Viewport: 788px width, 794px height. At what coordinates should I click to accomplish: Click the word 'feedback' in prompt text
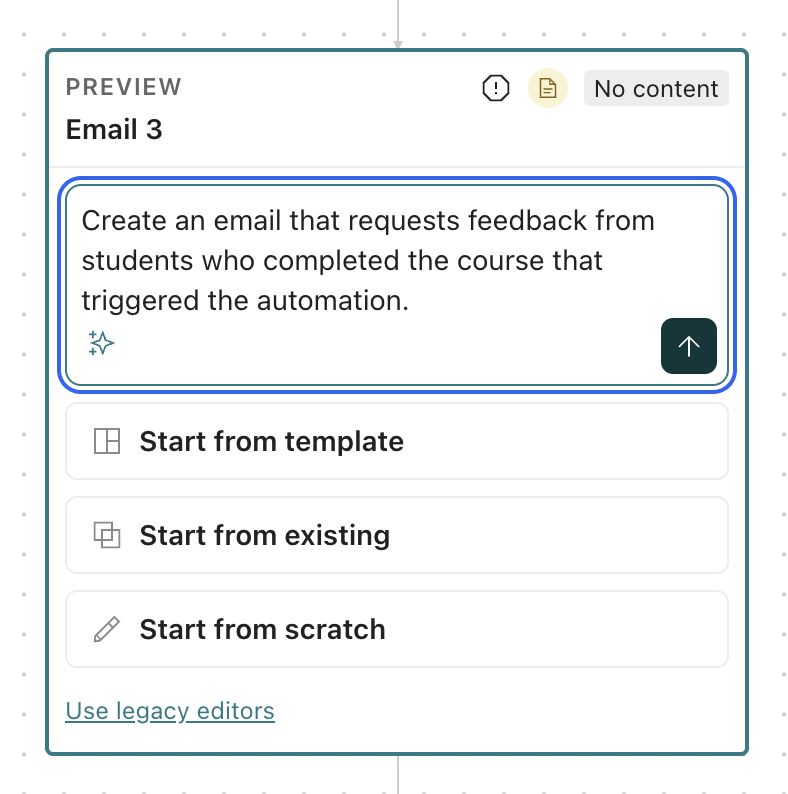point(527,221)
